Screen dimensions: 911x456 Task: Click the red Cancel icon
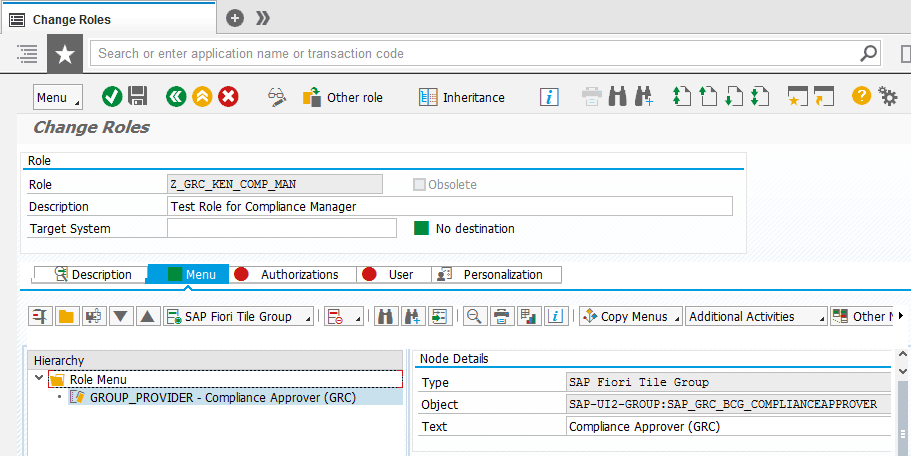[228, 97]
